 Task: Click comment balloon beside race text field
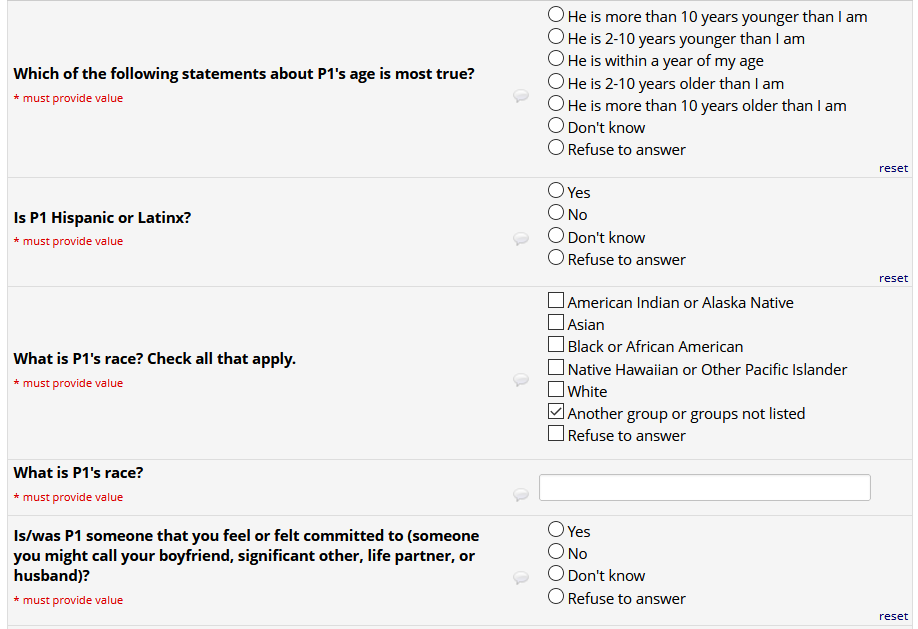point(520,494)
